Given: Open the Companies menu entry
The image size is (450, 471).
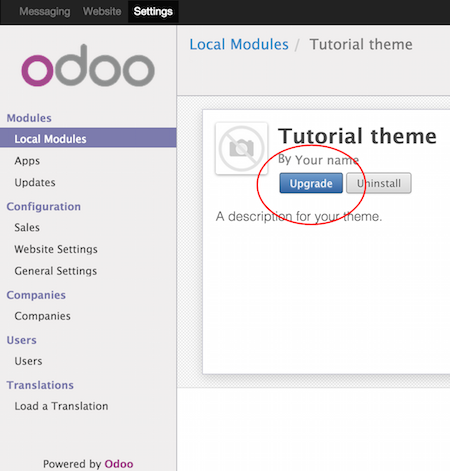Looking at the screenshot, I should point(42,316).
